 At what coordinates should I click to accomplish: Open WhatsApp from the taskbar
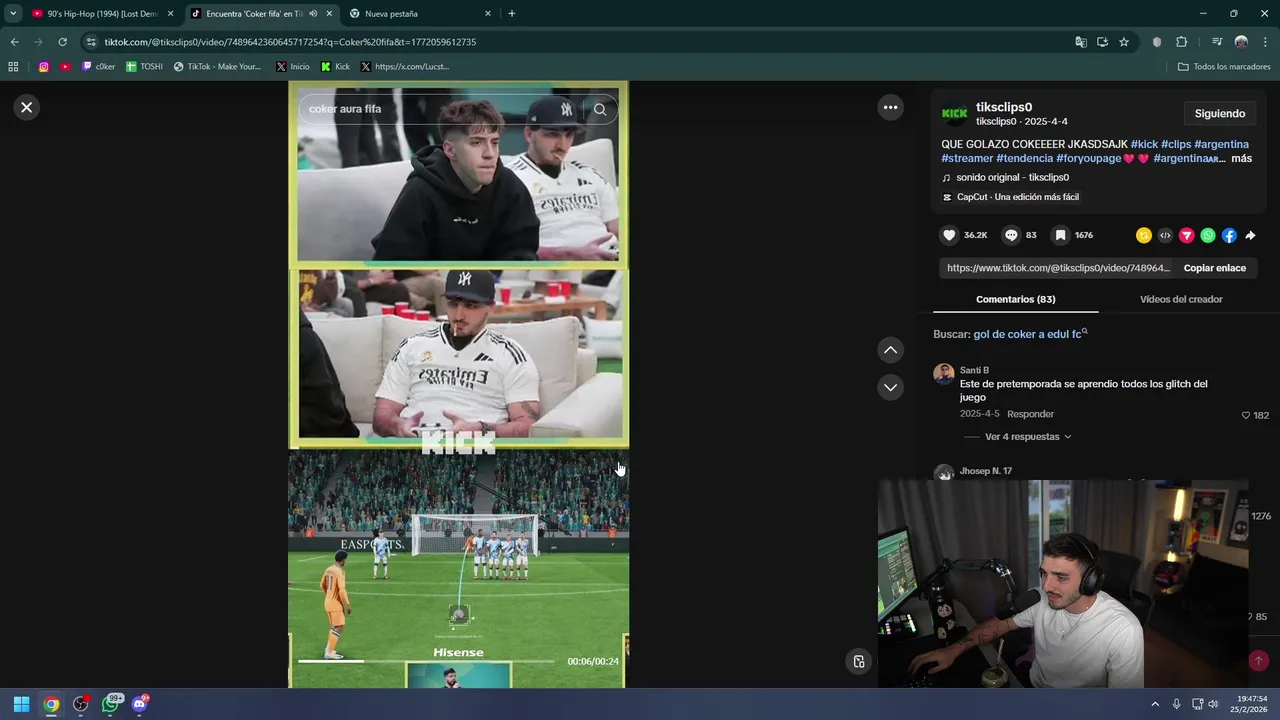(x=111, y=704)
